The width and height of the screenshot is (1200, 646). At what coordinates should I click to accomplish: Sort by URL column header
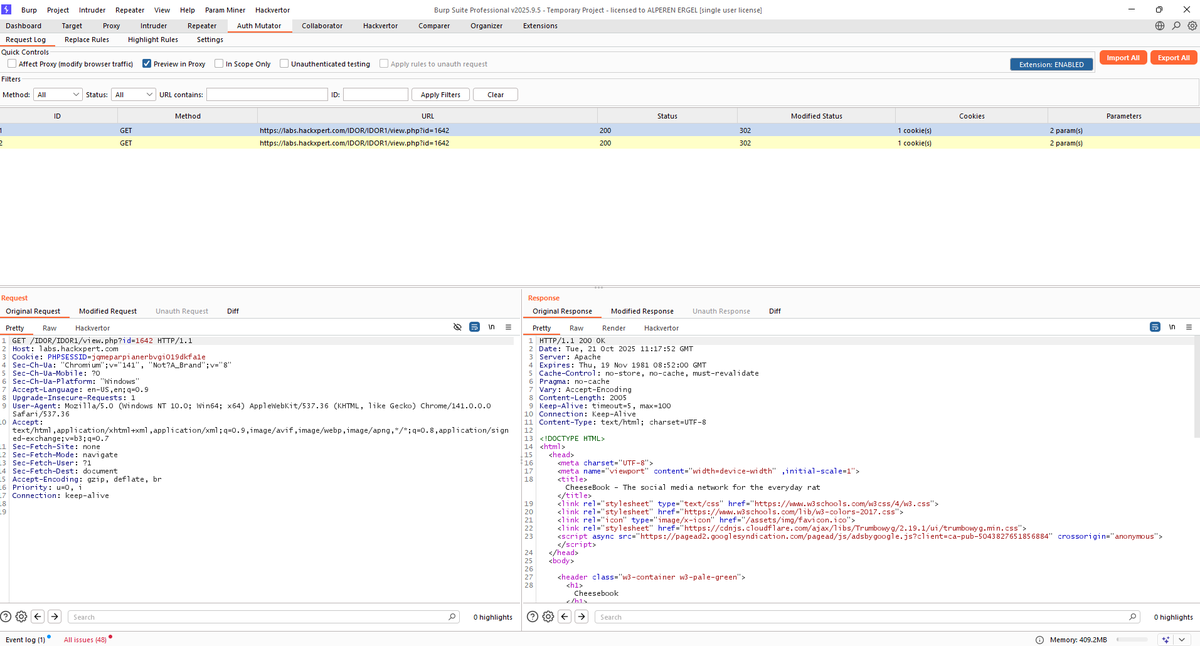pos(428,116)
